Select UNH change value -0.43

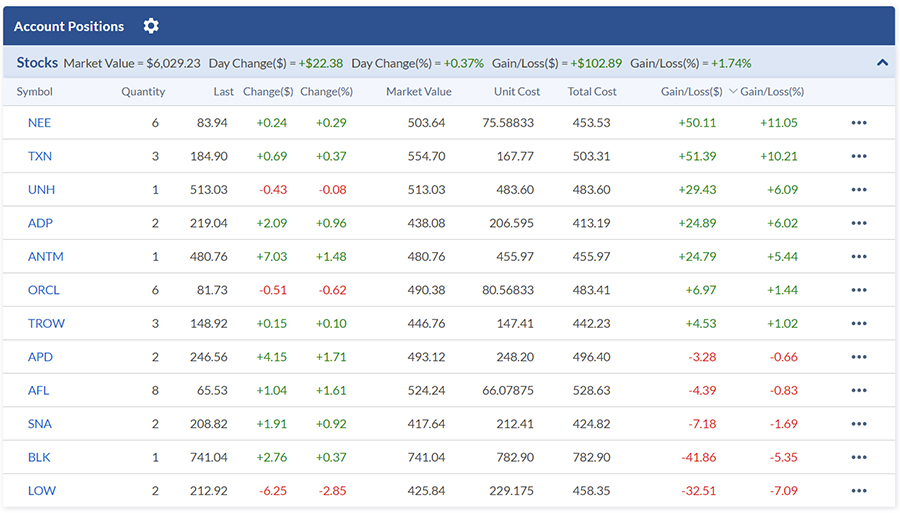point(273,189)
